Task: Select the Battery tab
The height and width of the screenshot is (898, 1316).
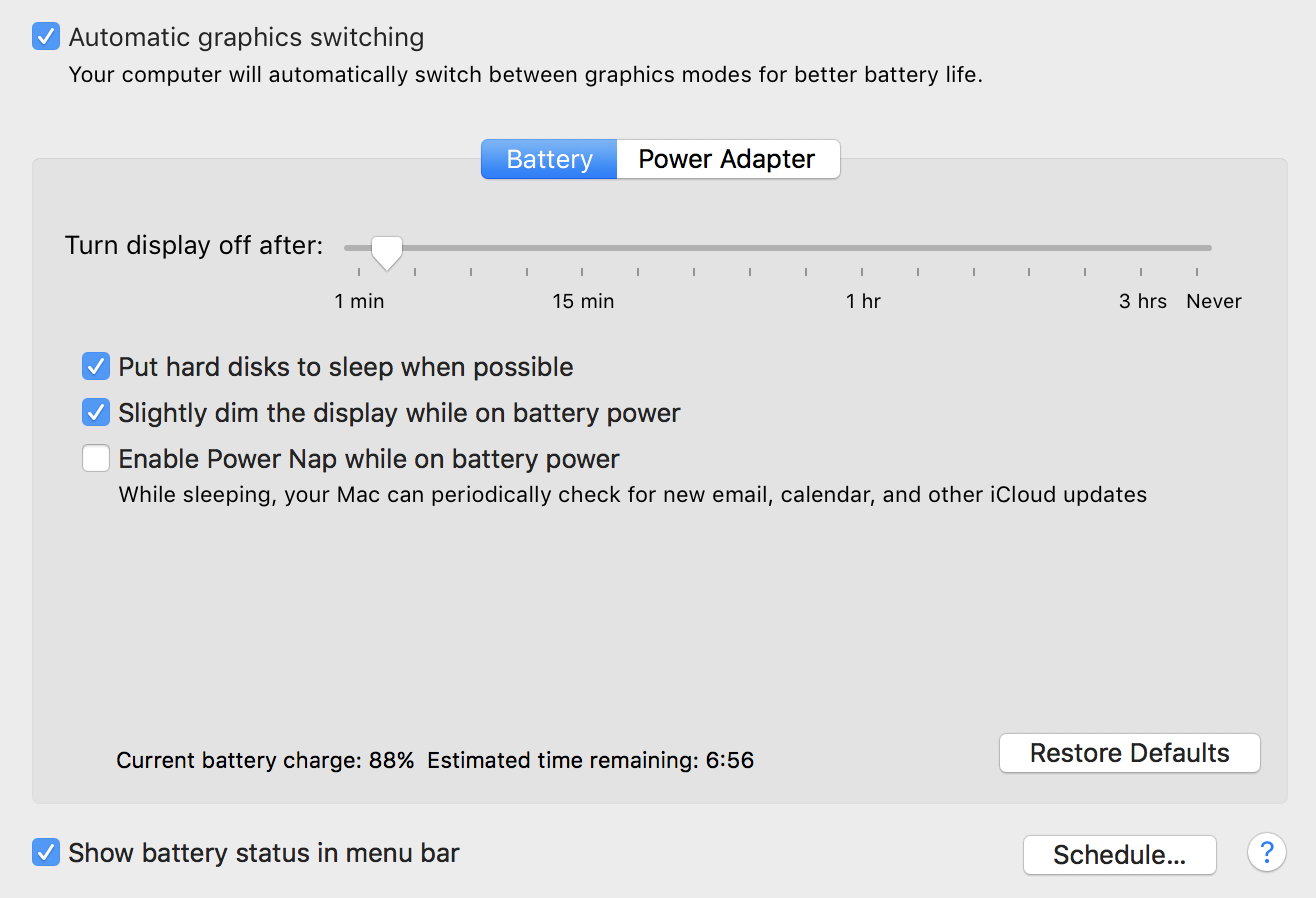Action: 549,159
